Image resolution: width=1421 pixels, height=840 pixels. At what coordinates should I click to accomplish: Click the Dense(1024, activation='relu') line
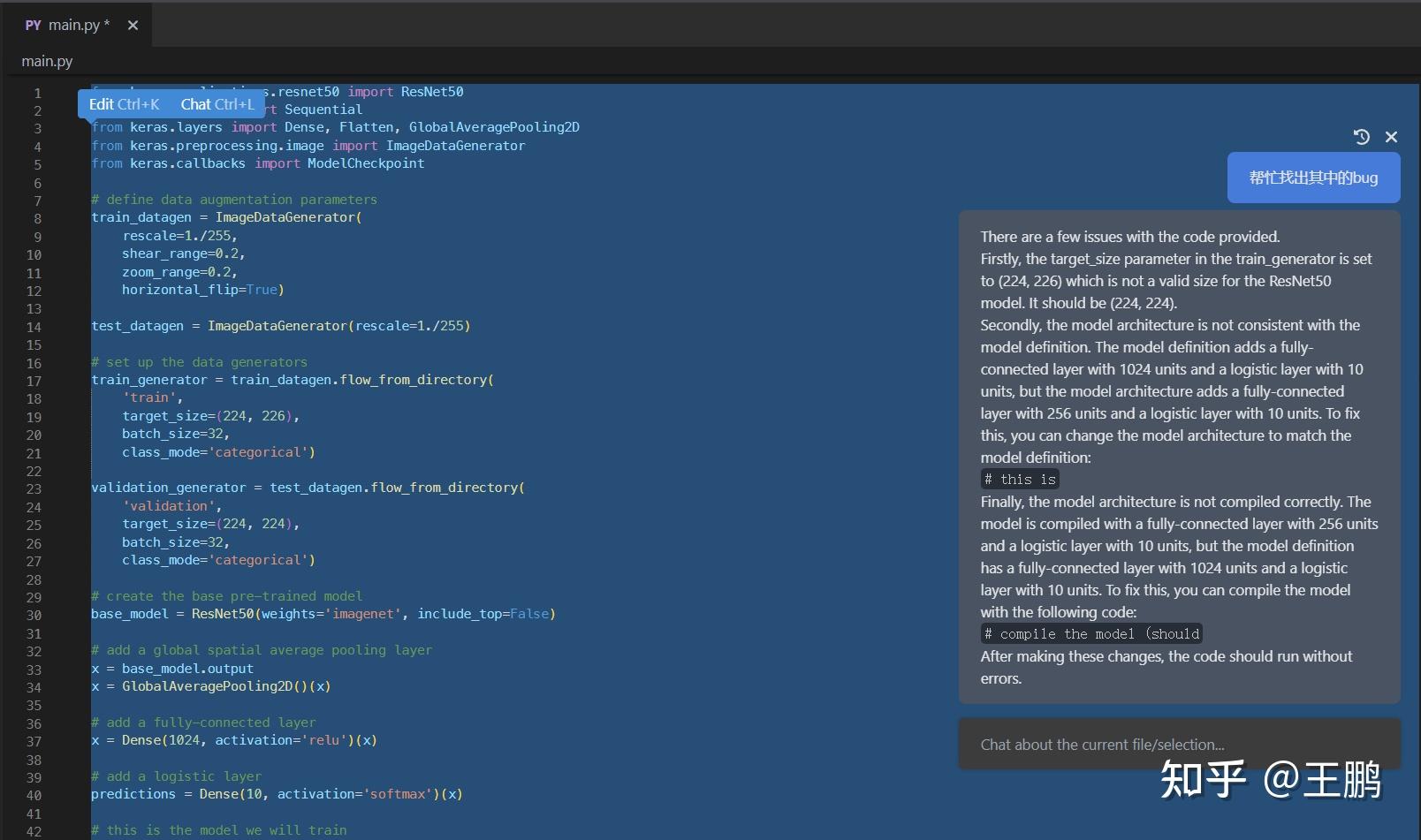click(x=234, y=740)
